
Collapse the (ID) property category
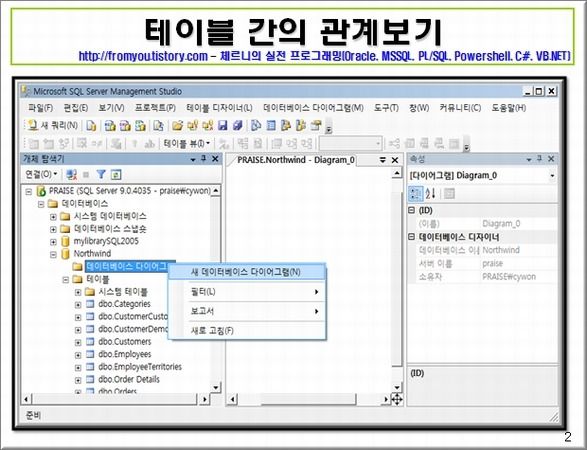(x=411, y=210)
